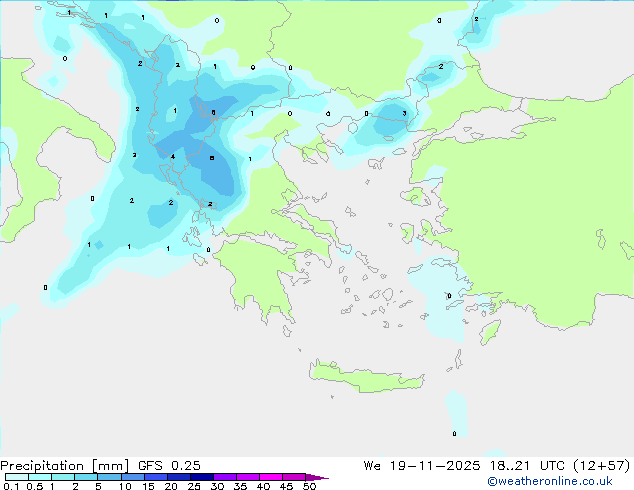Click the legend label "10"

pyautogui.click(x=125, y=486)
